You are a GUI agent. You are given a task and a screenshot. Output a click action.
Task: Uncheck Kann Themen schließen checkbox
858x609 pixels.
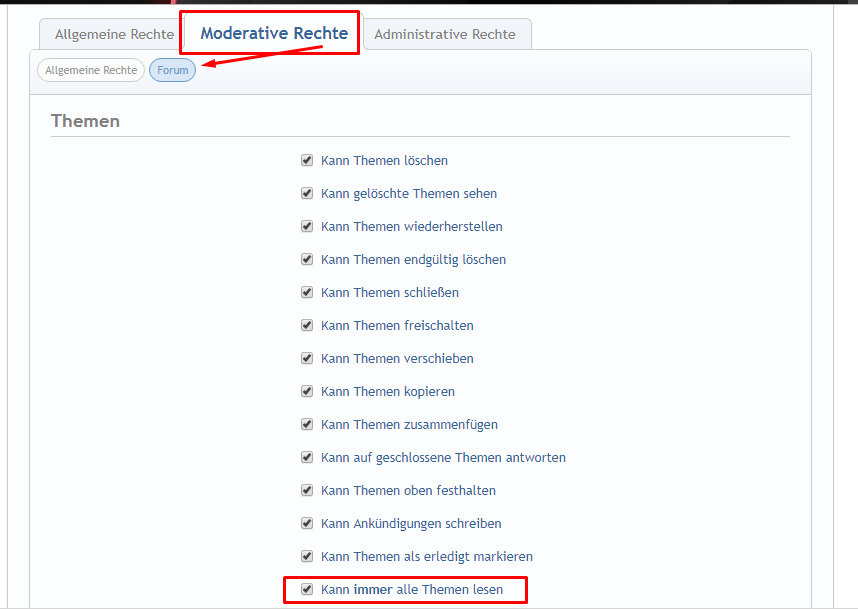pos(307,292)
